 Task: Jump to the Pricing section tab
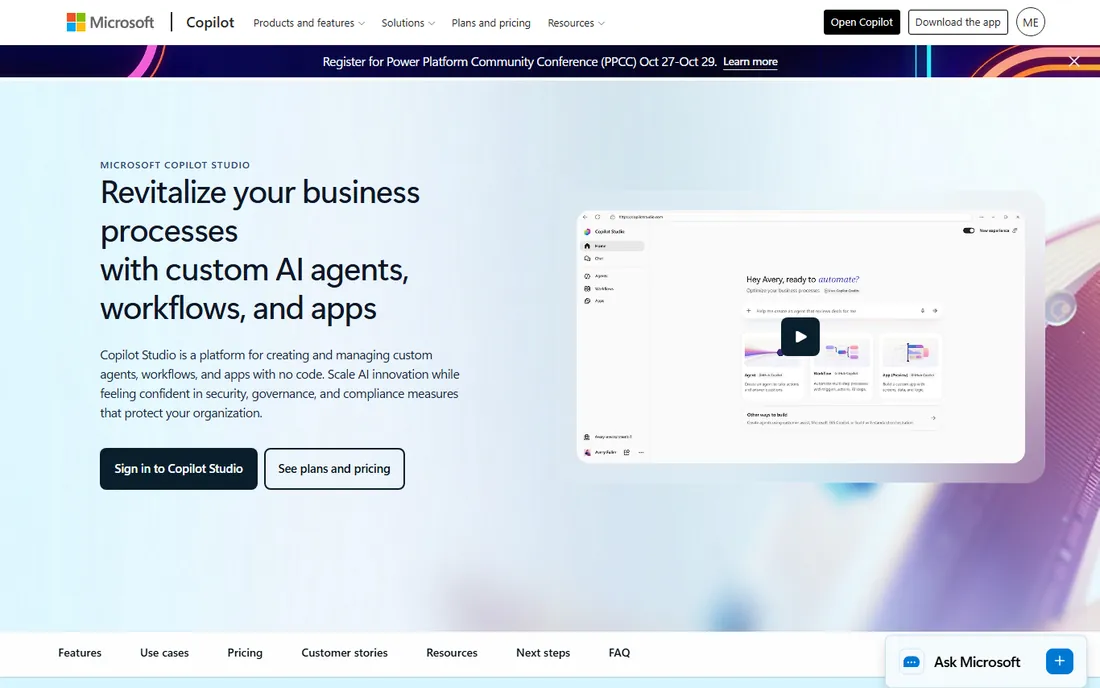(245, 653)
